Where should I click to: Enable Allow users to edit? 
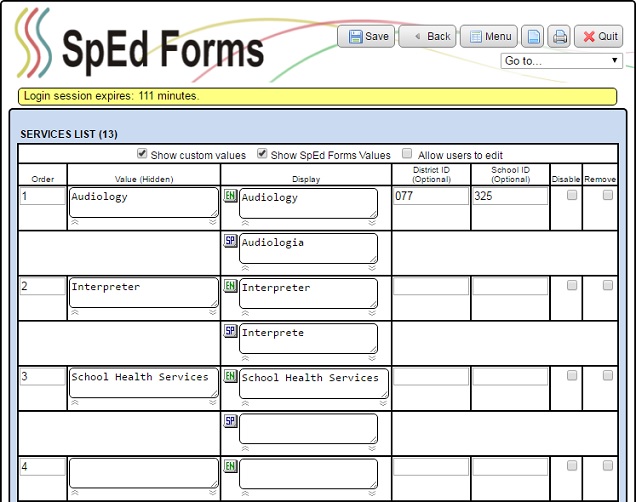[407, 154]
